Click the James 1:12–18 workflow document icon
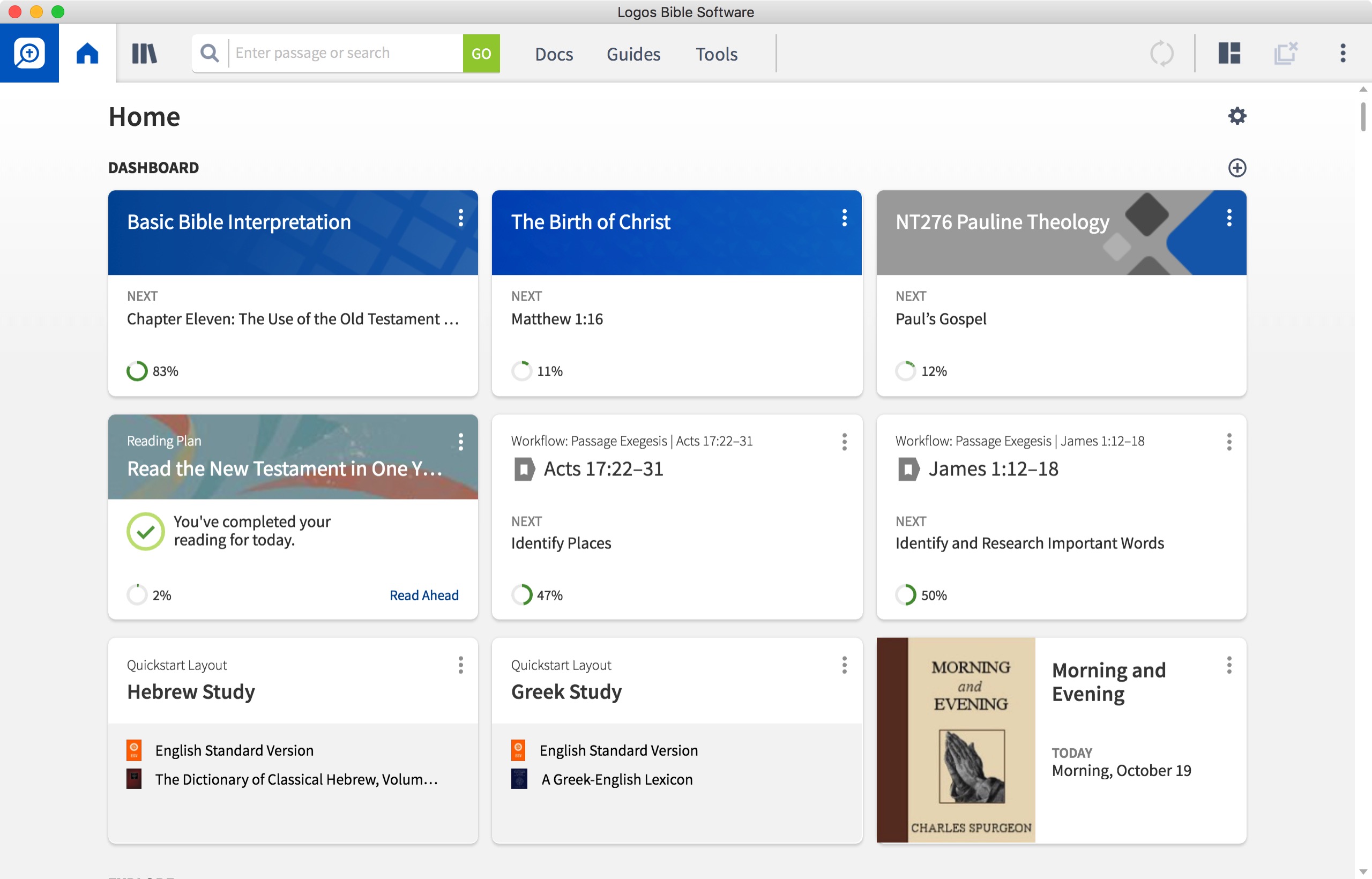 (908, 469)
